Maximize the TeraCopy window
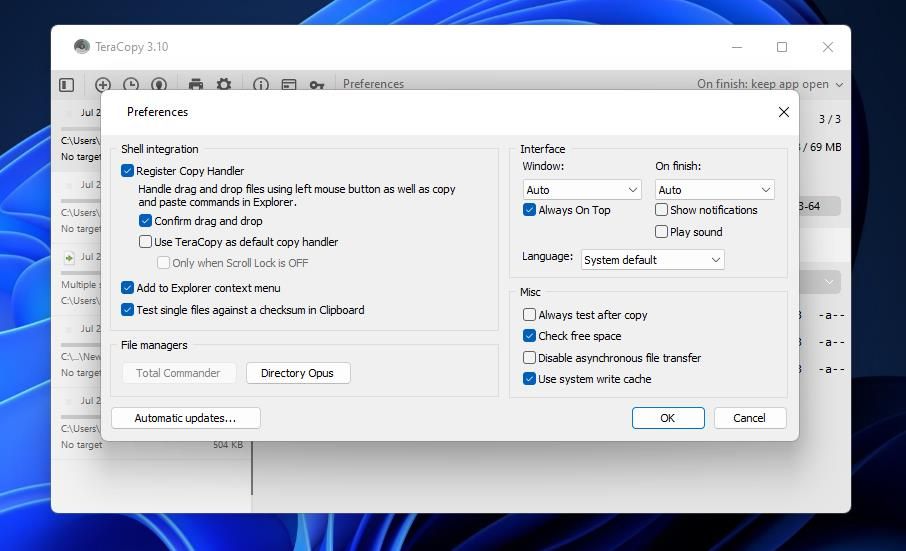Image resolution: width=906 pixels, height=551 pixels. point(782,47)
